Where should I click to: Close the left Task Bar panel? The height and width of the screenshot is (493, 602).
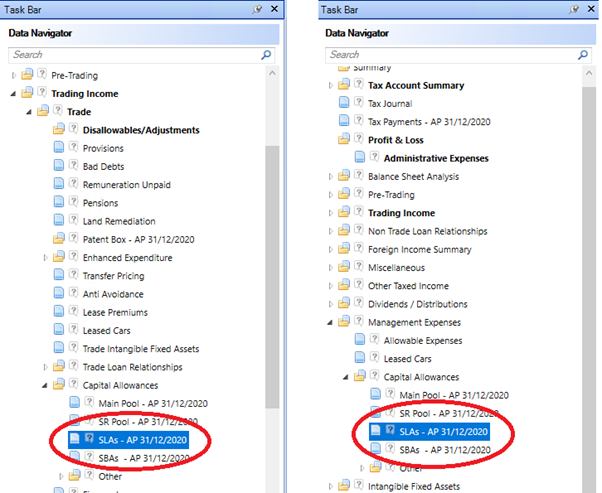click(275, 9)
